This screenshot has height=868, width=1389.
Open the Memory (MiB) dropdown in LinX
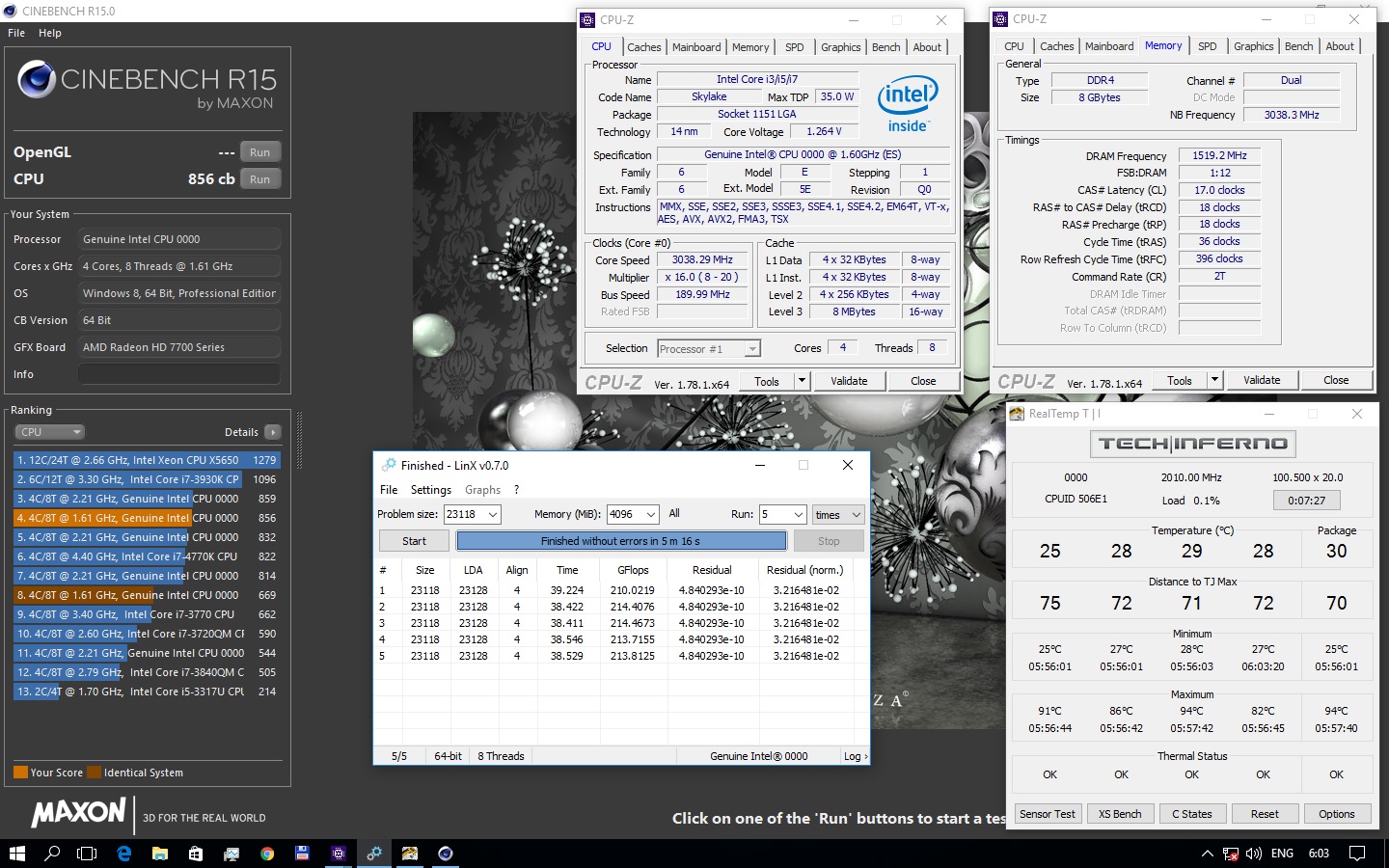(x=651, y=515)
